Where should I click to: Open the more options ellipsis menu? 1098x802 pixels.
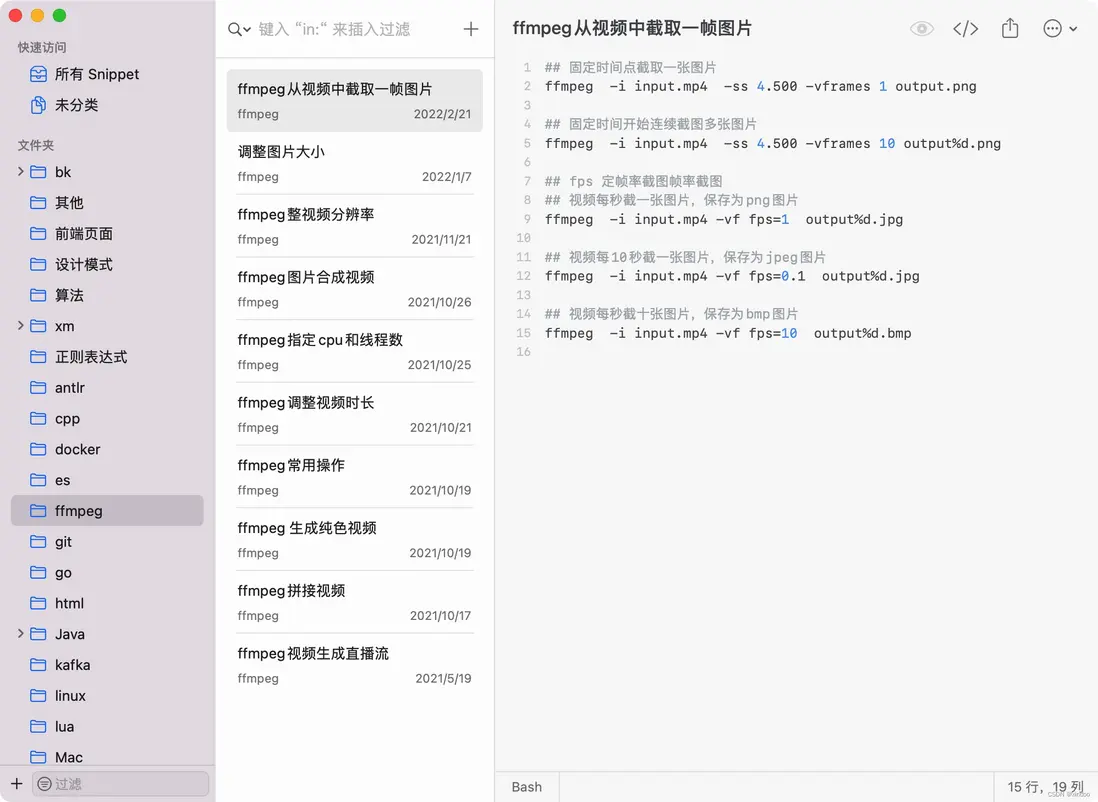point(1059,29)
